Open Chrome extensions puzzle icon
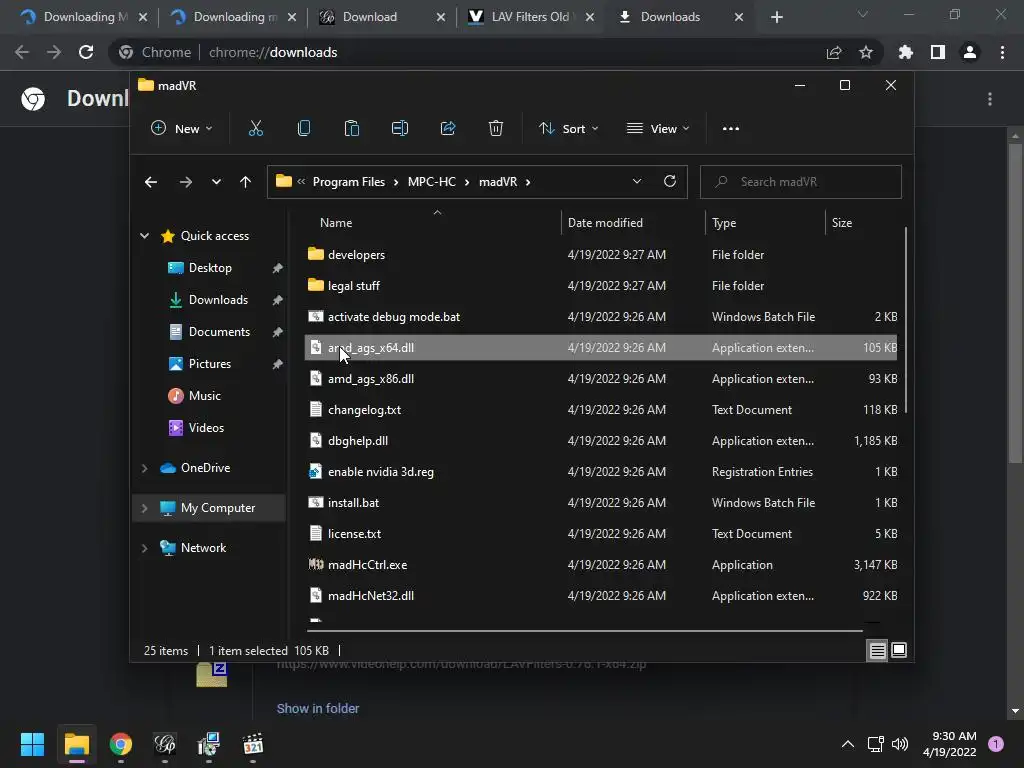 coord(906,52)
